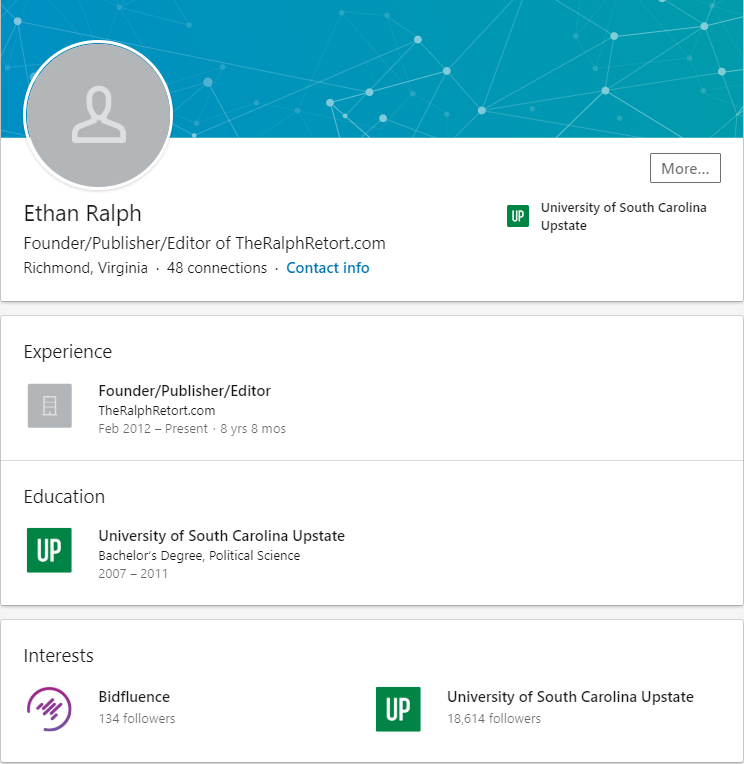Click Bachelor's Degree, Political Science text

pyautogui.click(x=199, y=555)
